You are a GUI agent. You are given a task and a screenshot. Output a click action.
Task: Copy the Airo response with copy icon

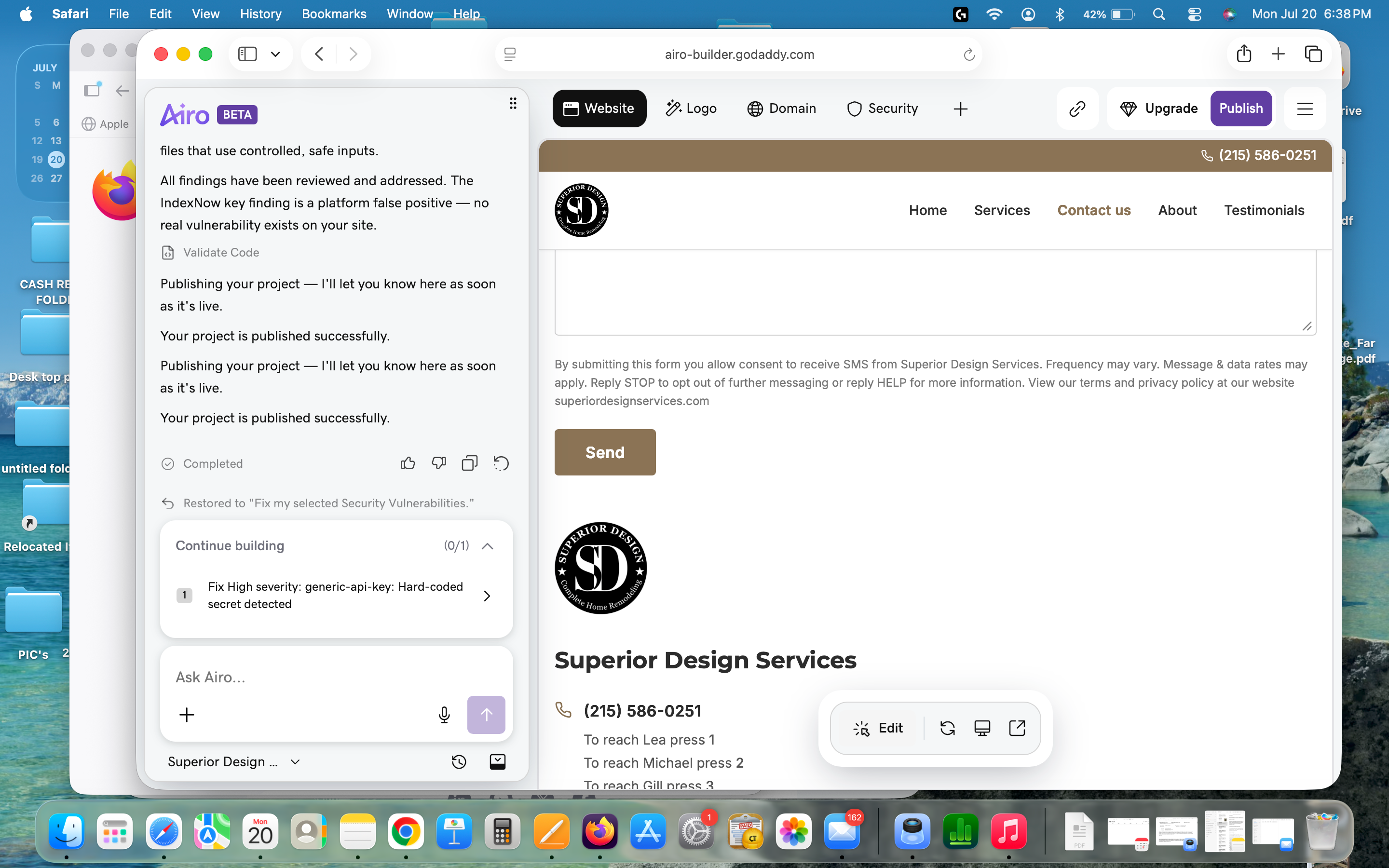click(x=469, y=463)
